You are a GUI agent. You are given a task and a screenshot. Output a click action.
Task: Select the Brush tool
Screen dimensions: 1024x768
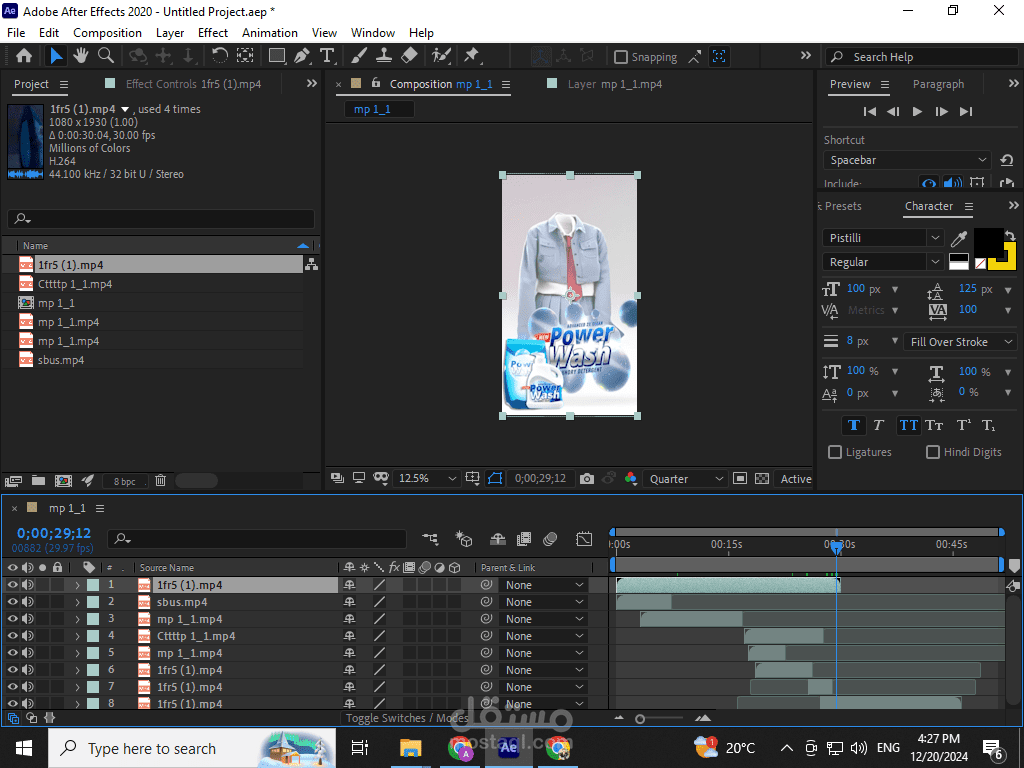click(359, 56)
